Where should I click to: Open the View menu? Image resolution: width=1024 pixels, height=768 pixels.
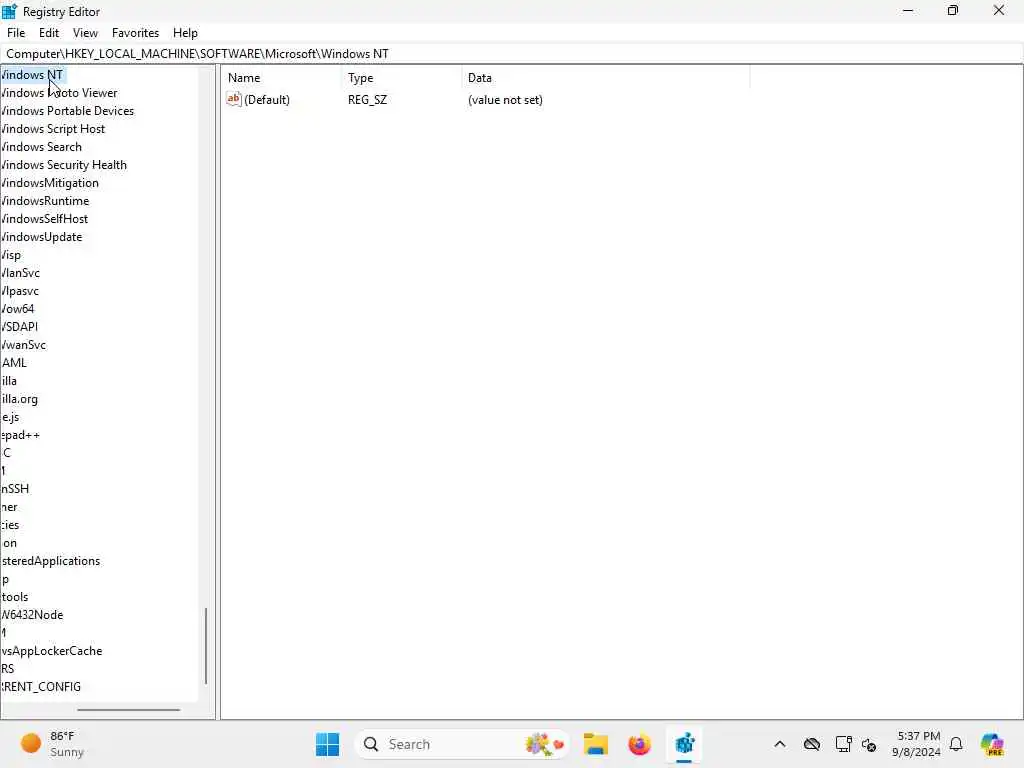pos(85,33)
